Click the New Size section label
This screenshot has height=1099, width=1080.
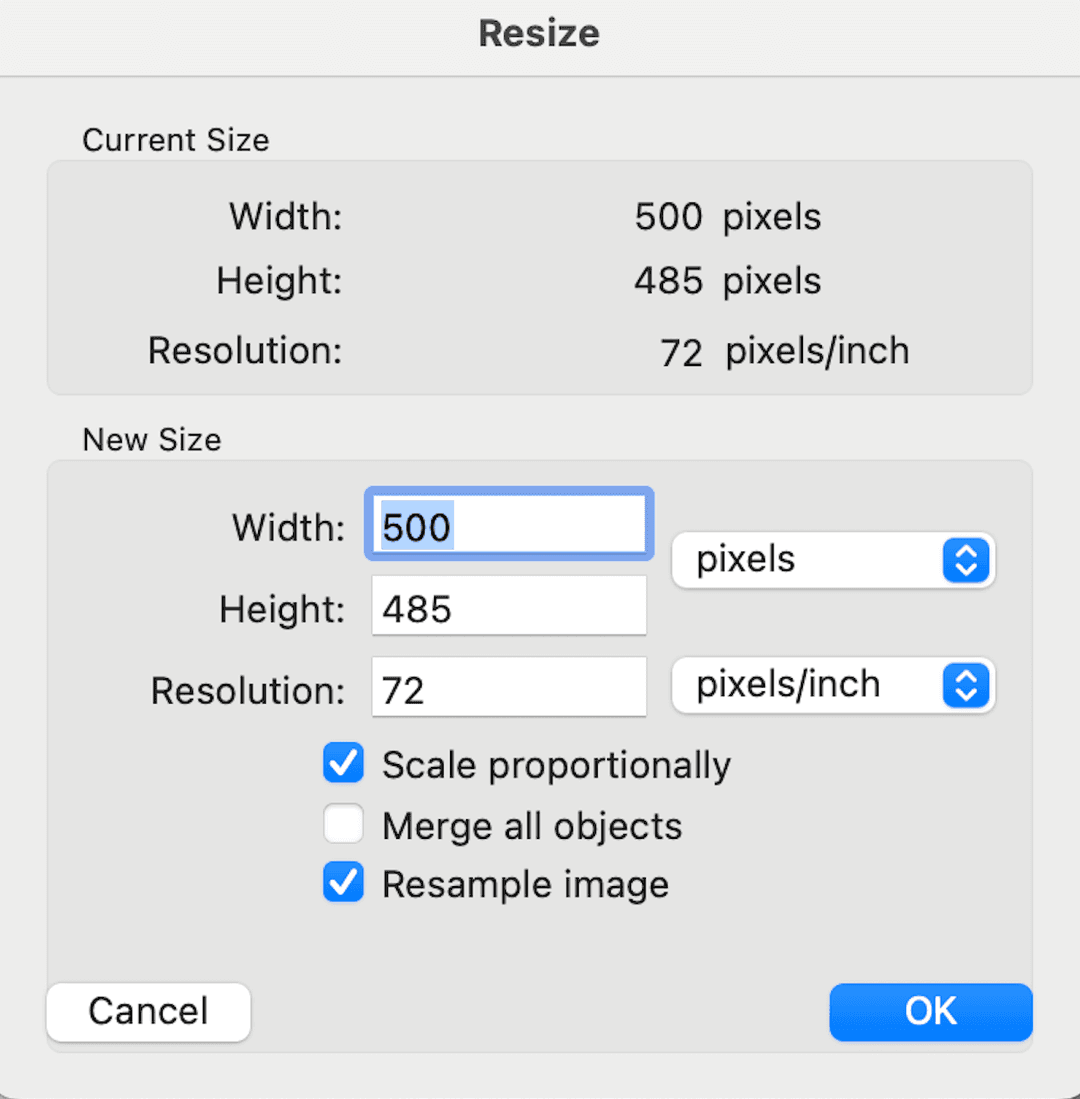[151, 440]
